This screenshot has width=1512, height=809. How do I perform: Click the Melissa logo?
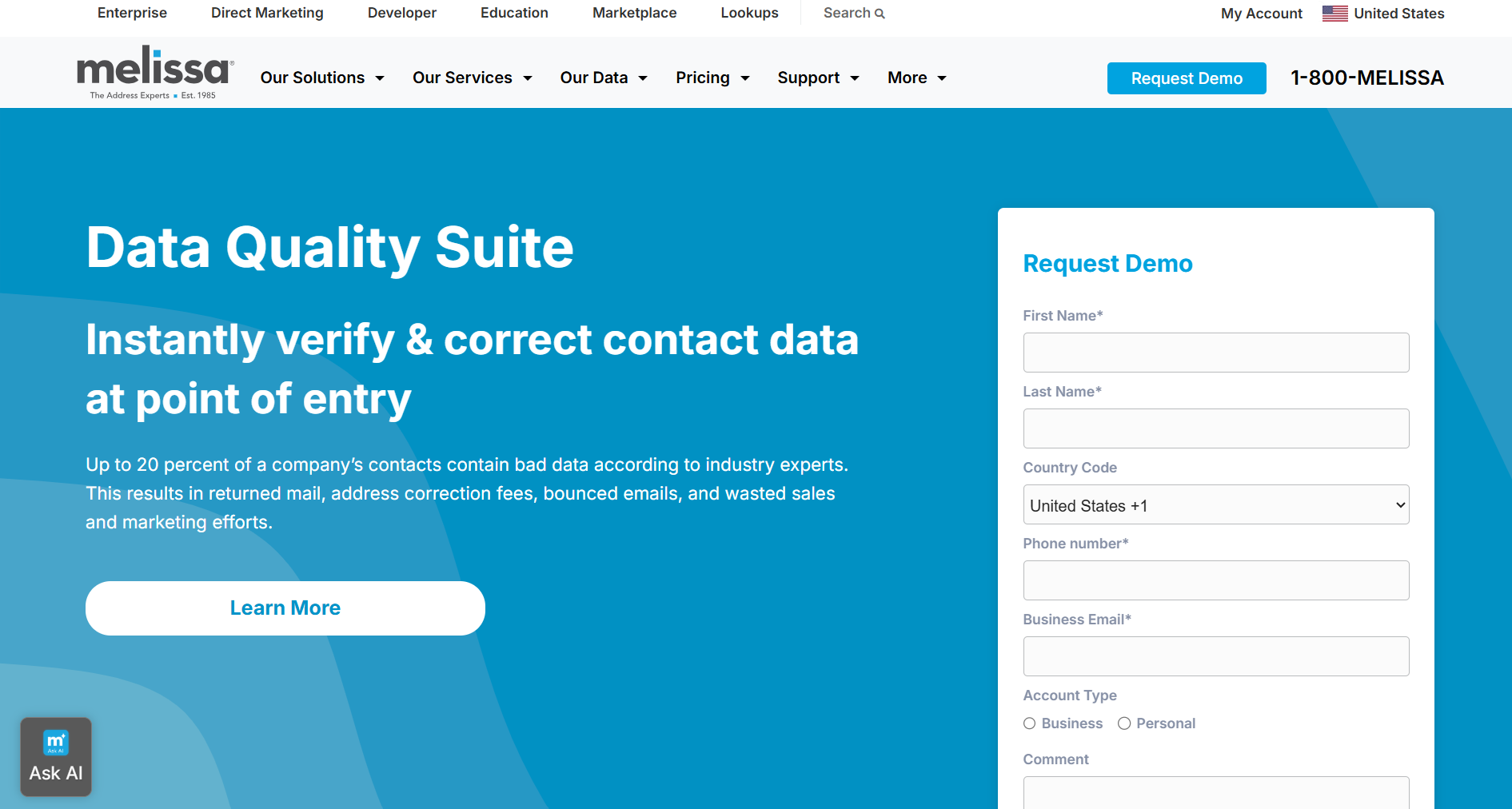click(155, 73)
